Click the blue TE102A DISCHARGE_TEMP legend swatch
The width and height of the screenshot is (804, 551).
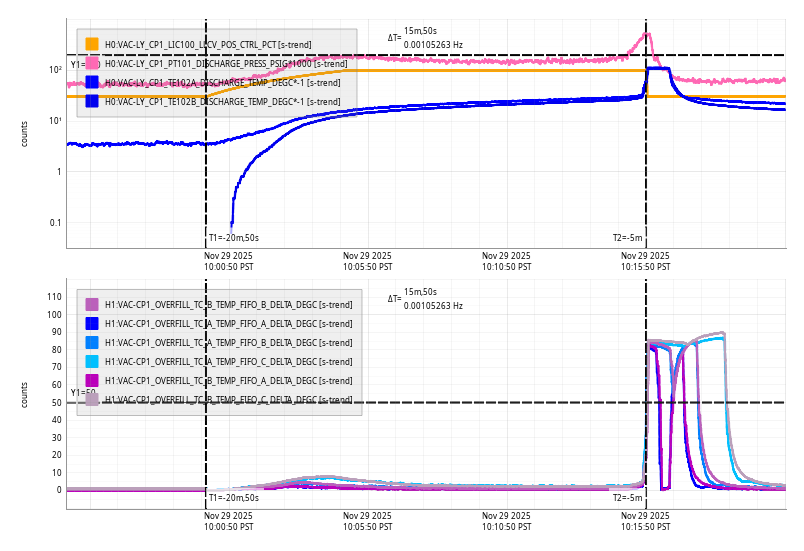[x=92, y=82]
